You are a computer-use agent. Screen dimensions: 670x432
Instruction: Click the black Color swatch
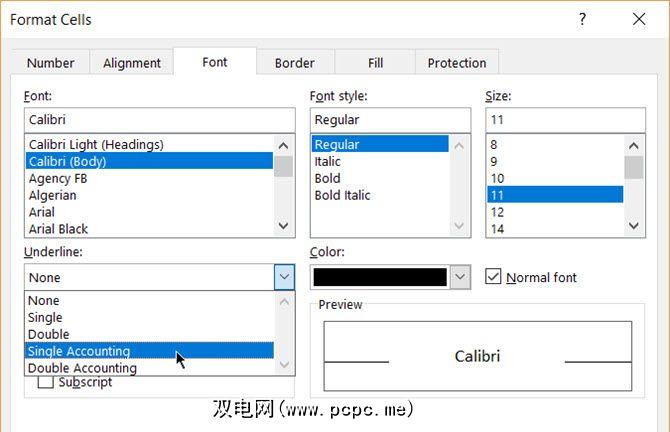pyautogui.click(x=380, y=277)
